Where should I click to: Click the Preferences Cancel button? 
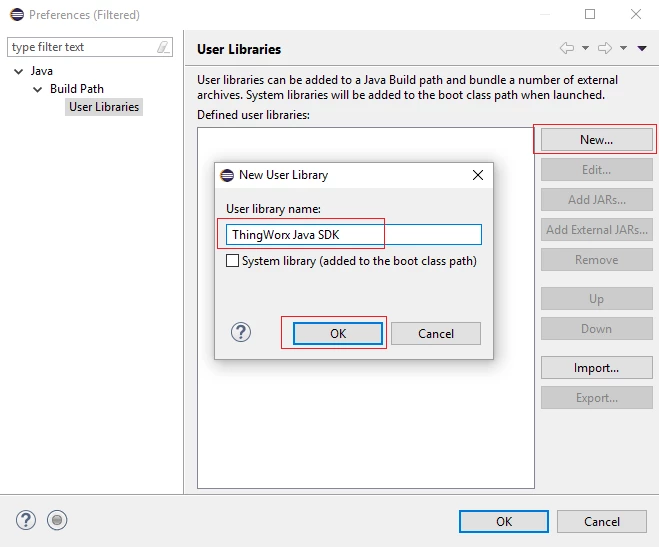[x=601, y=521]
